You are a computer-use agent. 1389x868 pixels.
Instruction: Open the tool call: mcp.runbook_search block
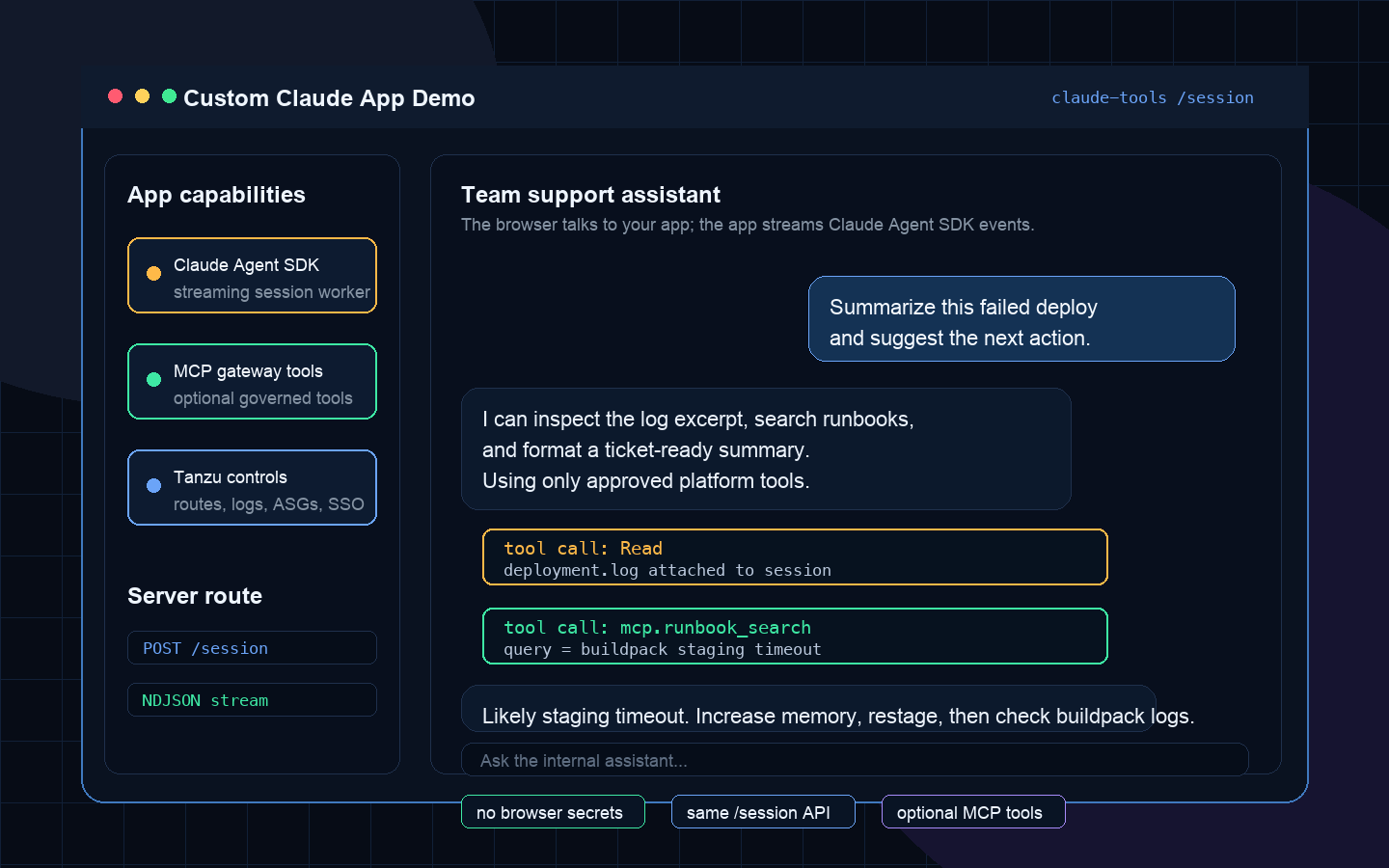tap(795, 637)
